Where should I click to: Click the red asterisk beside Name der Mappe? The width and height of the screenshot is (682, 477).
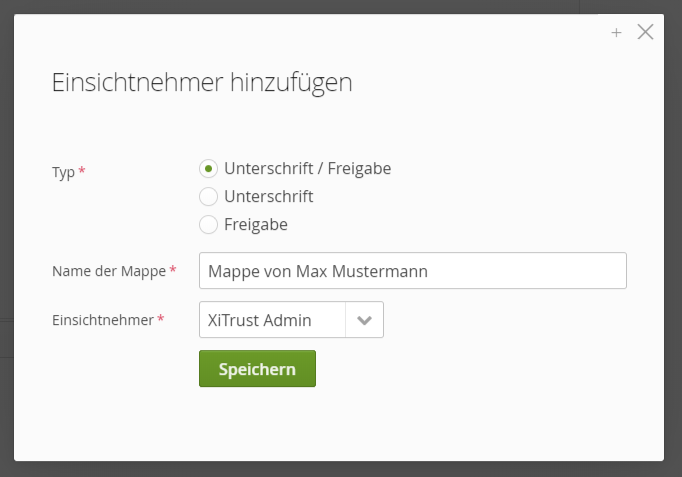tap(173, 270)
